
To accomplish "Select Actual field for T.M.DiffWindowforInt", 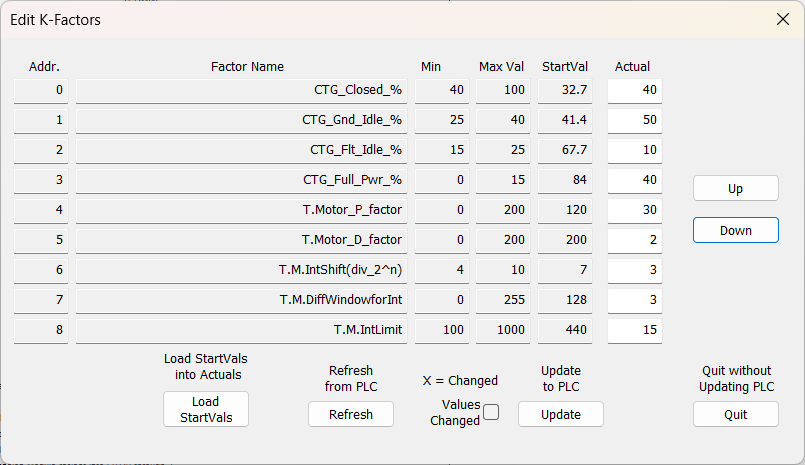I will click(635, 300).
